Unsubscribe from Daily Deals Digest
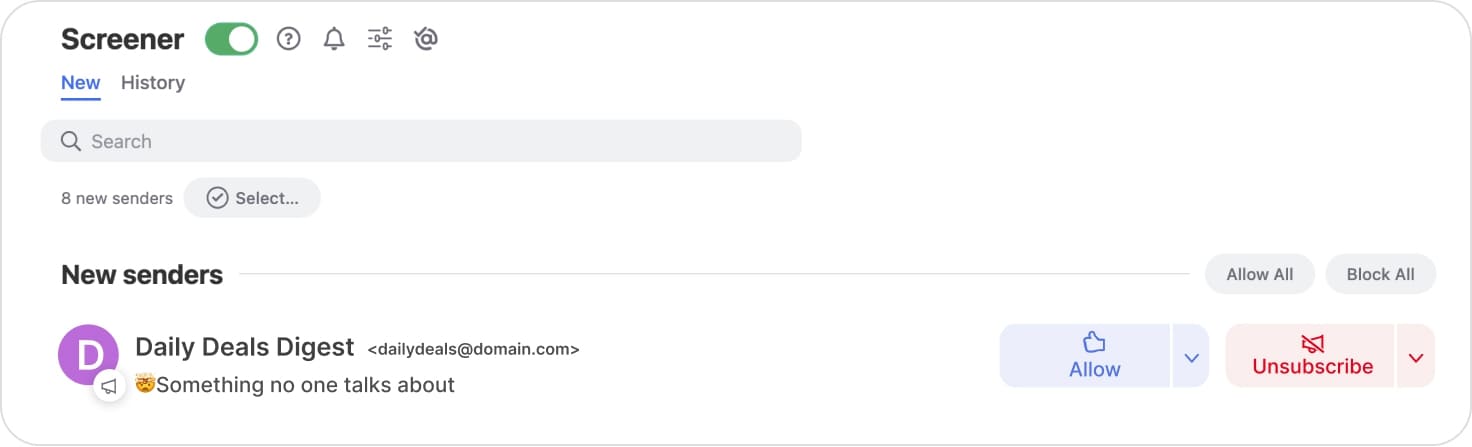The image size is (1472, 447). coord(1310,355)
